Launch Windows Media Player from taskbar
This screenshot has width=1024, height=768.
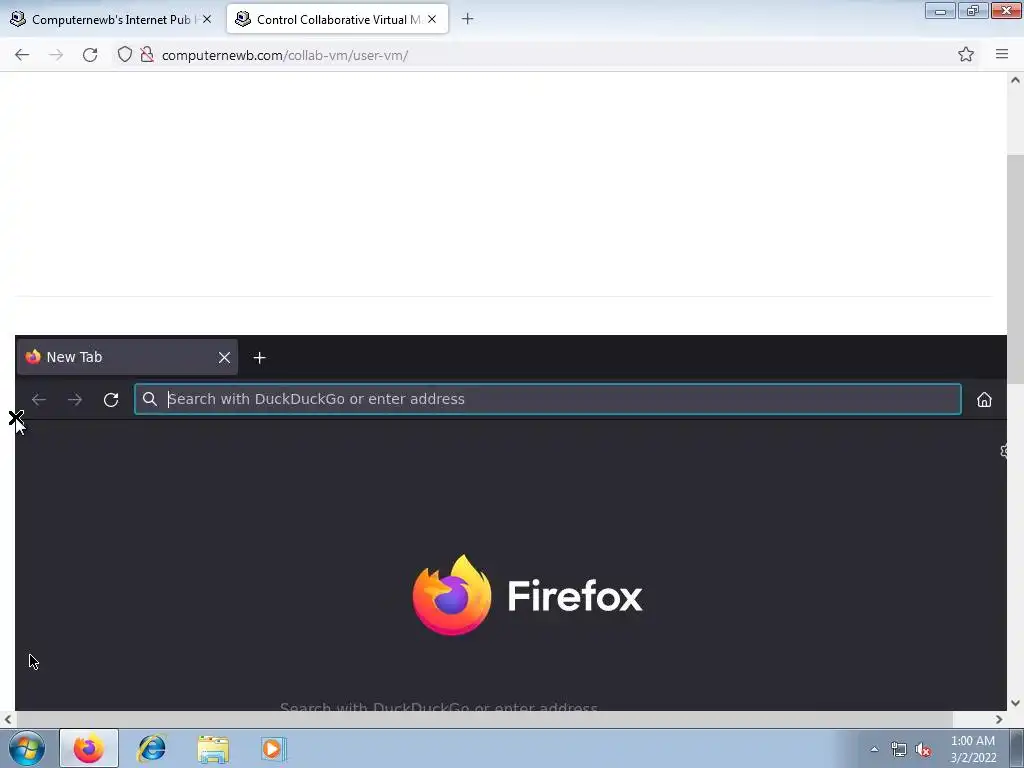point(274,748)
